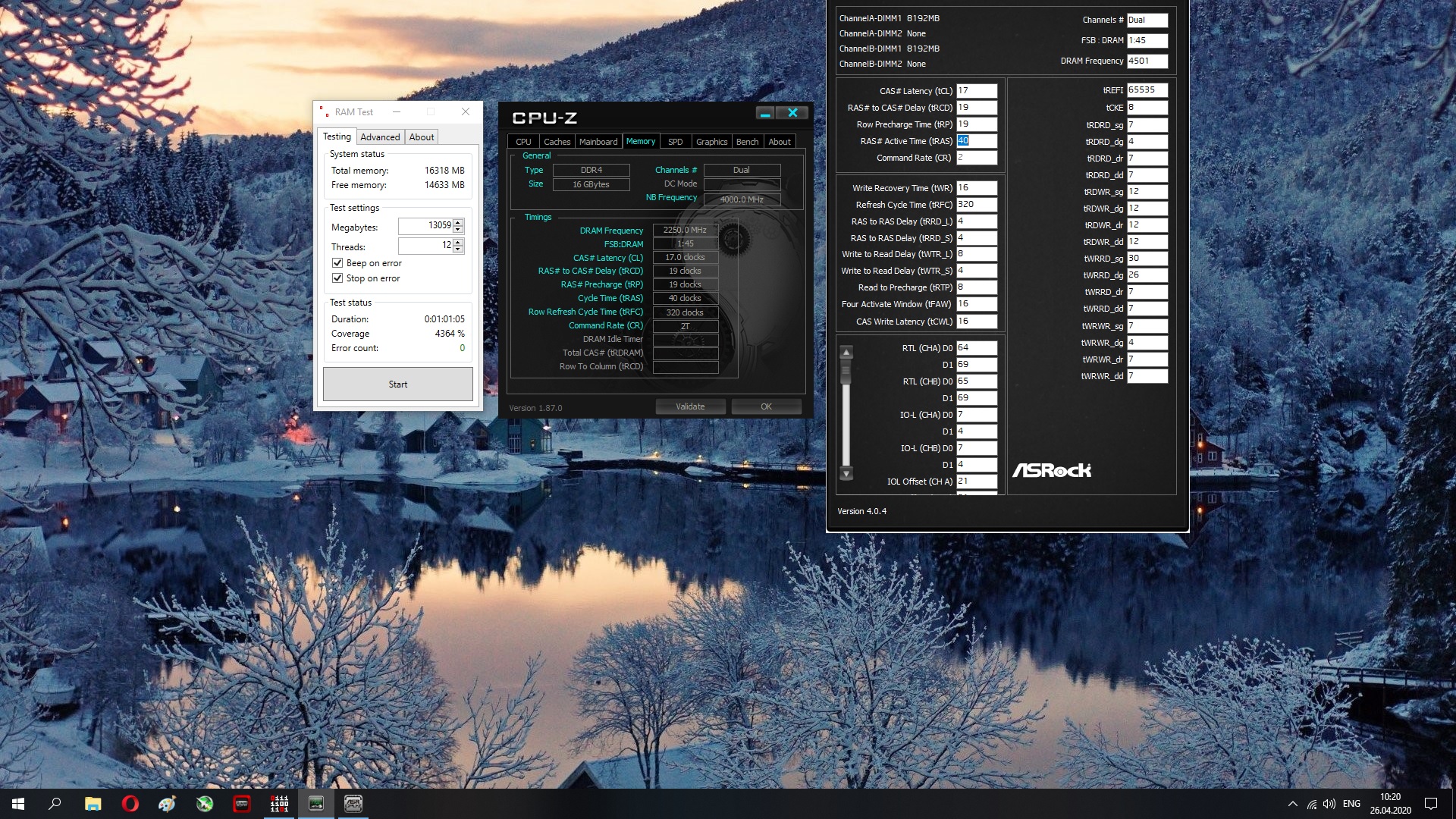Open the Advanced tab in RAM Test

click(380, 137)
